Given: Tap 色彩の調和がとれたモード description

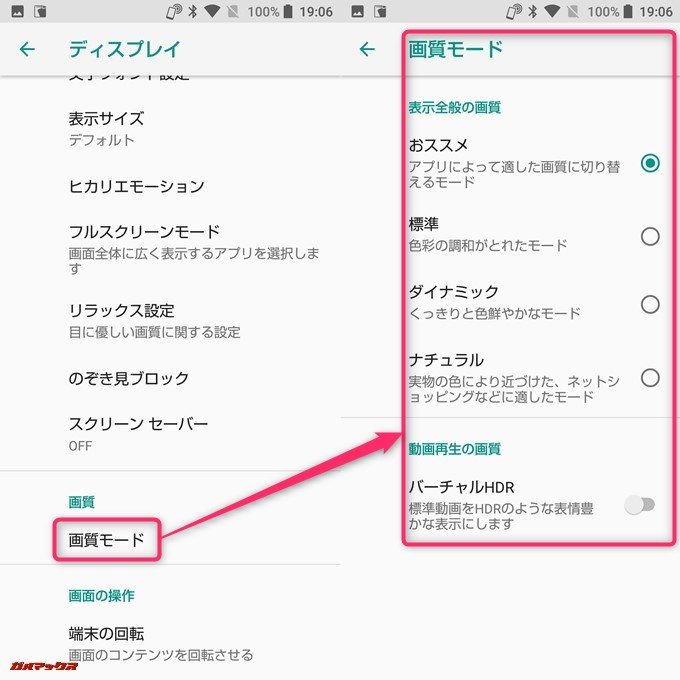Looking at the screenshot, I should (488, 245).
